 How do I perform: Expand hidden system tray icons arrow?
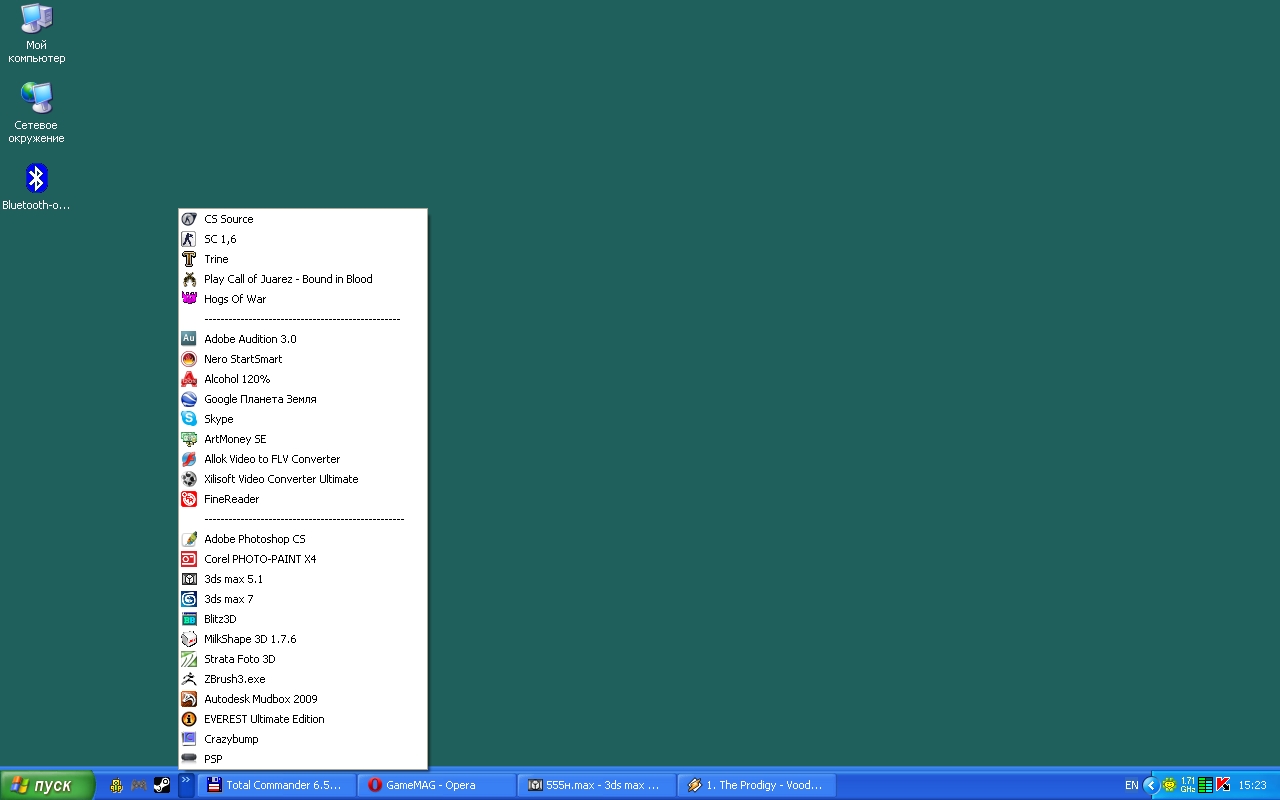1150,785
